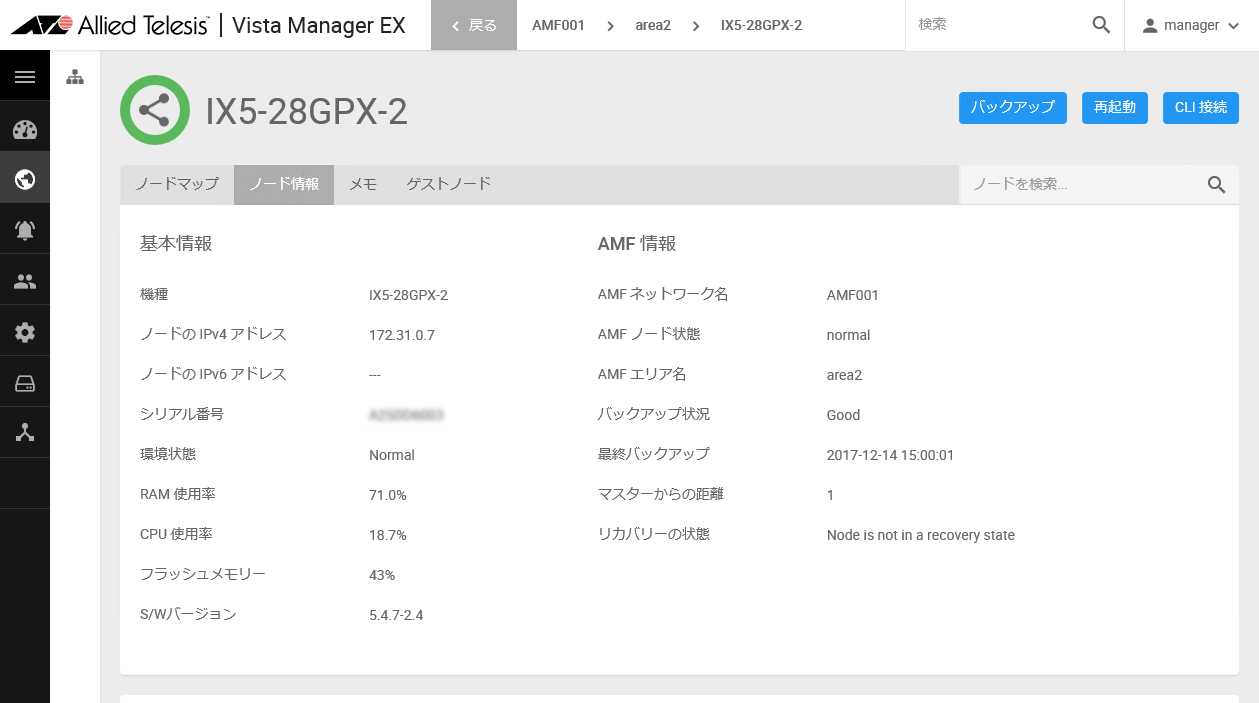The image size is (1259, 703).
Task: Click the magnifier icon in node search box
Action: click(x=1216, y=184)
